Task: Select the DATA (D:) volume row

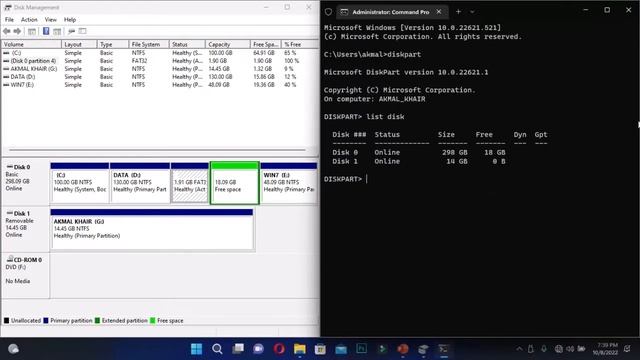Action: (x=160, y=77)
